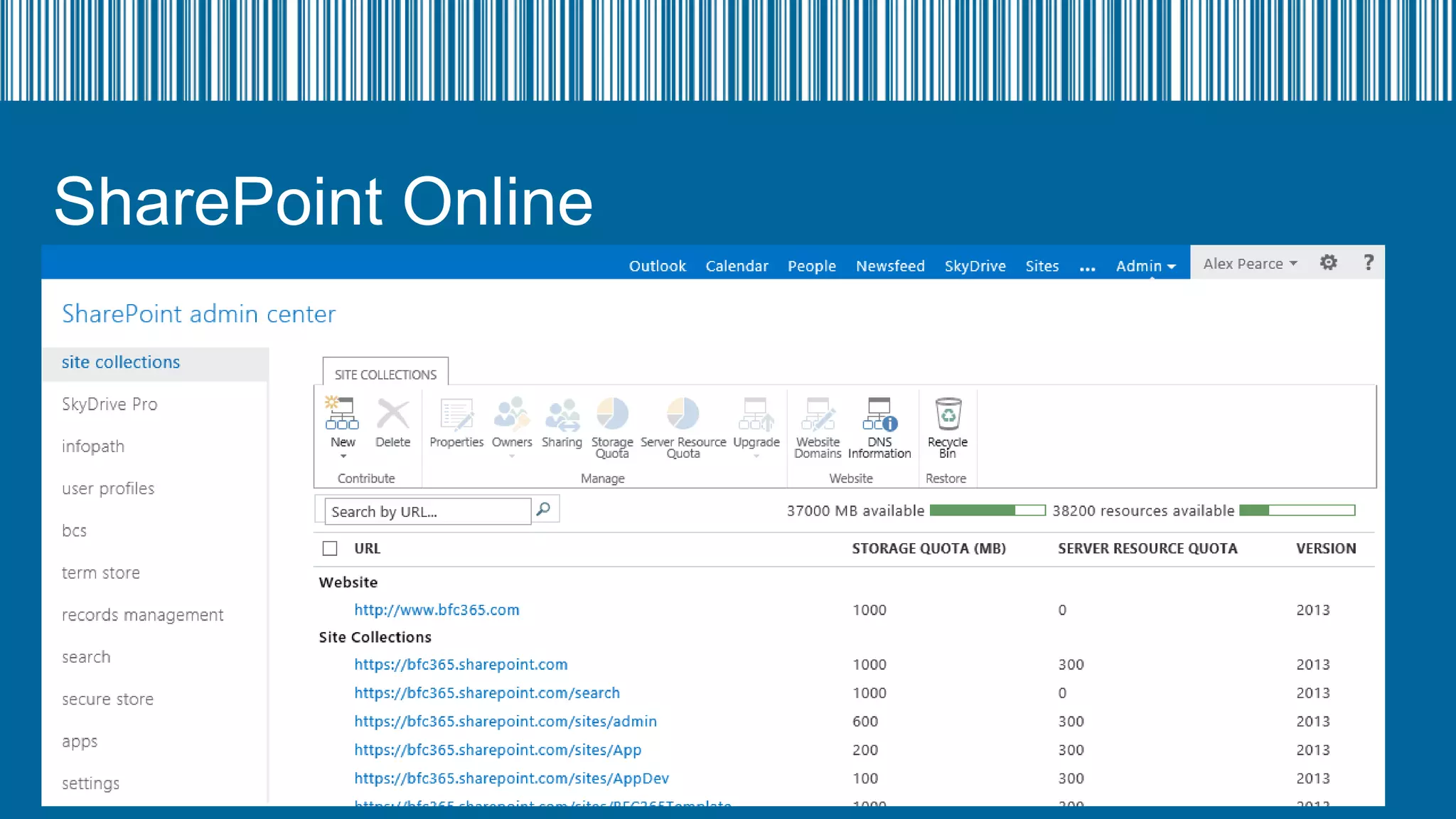
Task: Open apps in the sidebar
Action: point(80,742)
